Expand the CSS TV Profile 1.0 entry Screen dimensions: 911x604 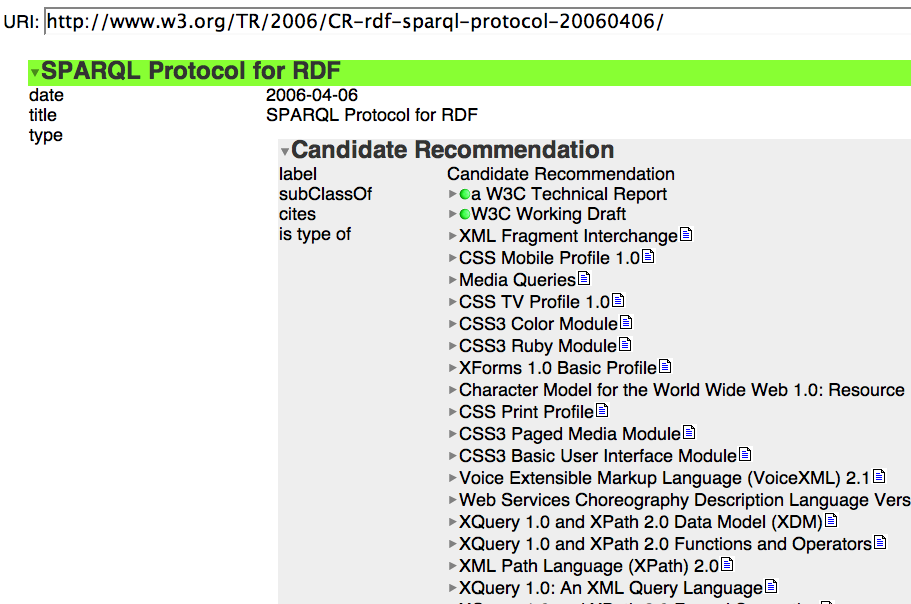click(x=453, y=302)
